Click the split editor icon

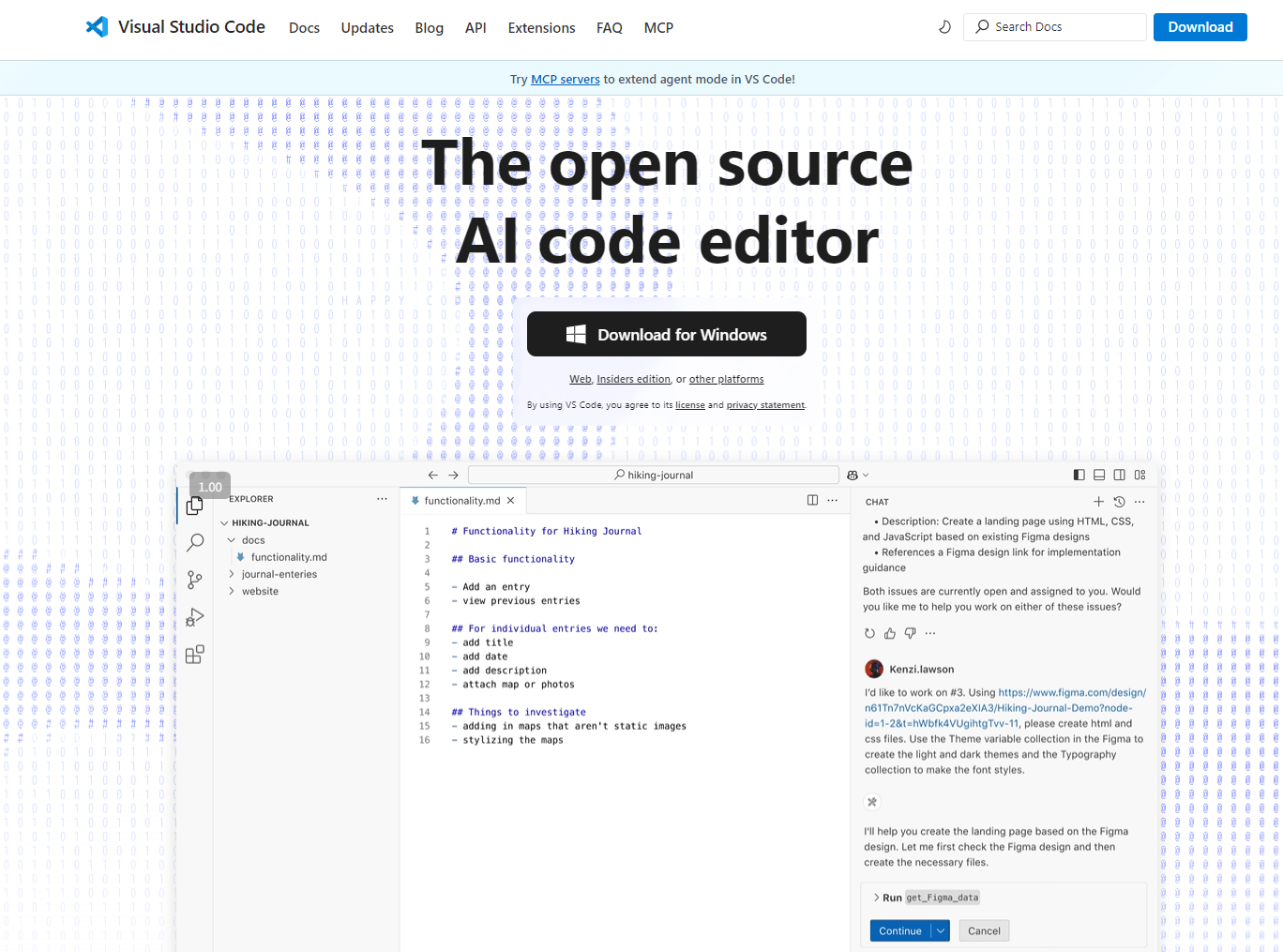(x=812, y=500)
